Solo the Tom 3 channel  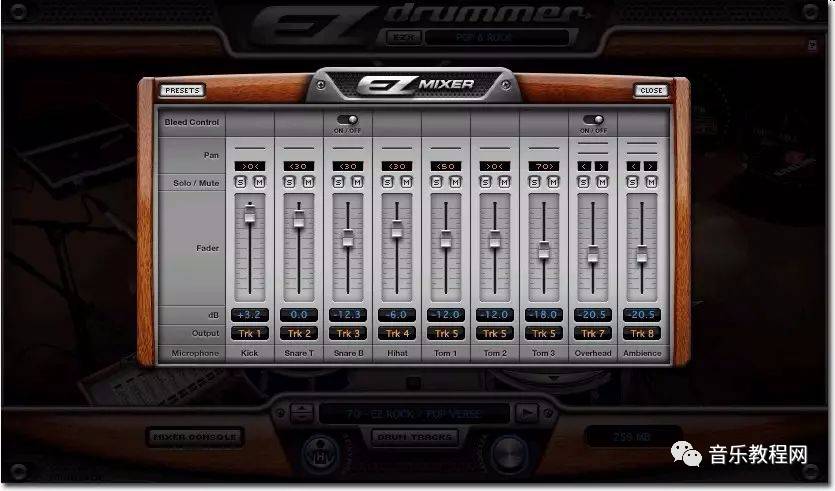coord(534,183)
